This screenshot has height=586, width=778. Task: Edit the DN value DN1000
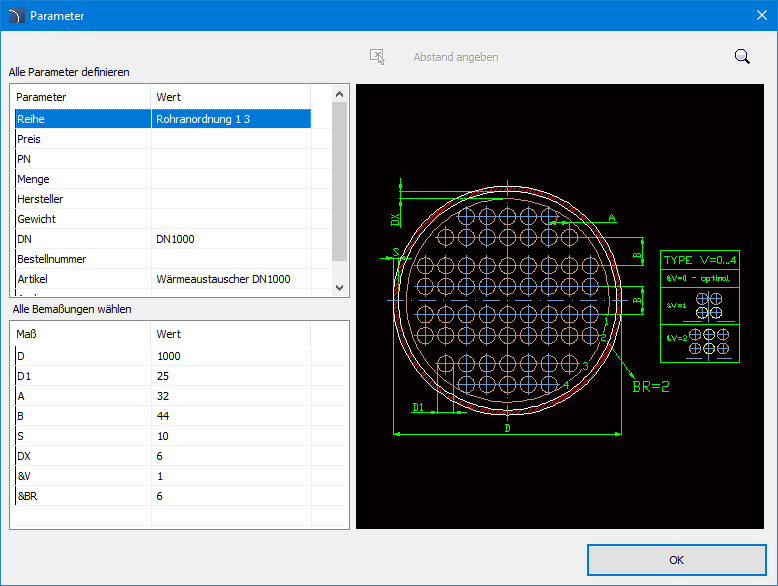tap(230, 239)
